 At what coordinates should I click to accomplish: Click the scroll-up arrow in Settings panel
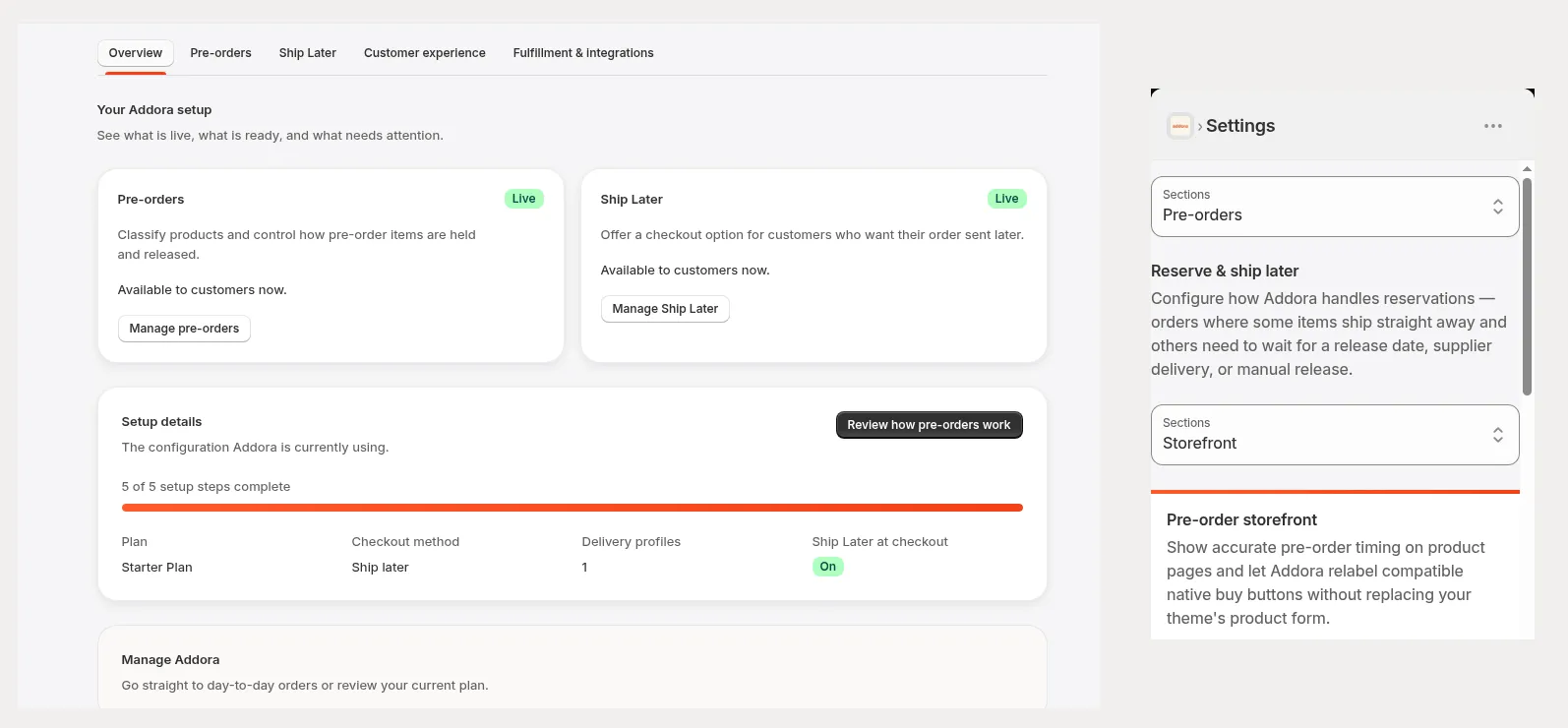(1527, 169)
